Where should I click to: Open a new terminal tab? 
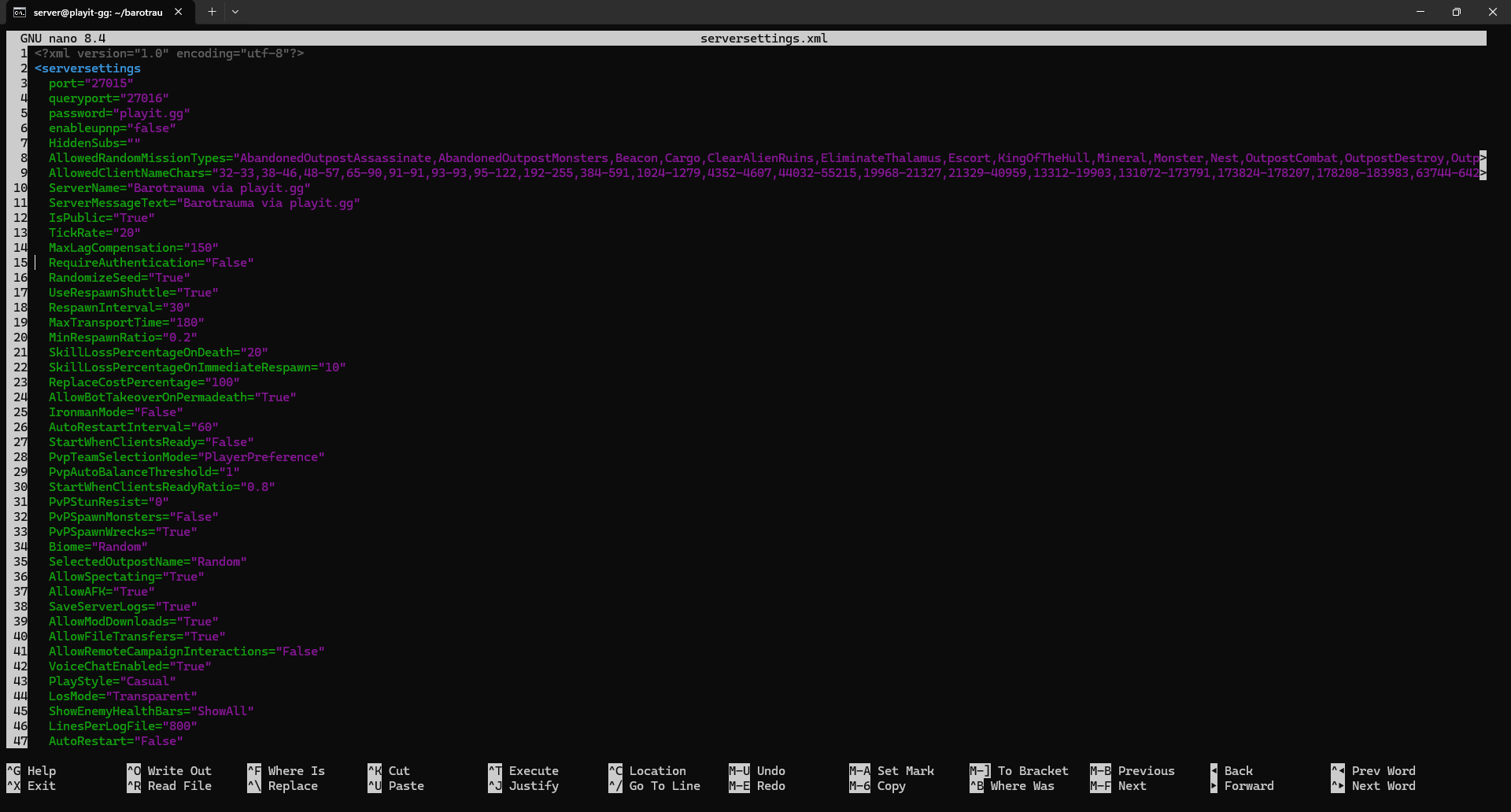[x=212, y=12]
